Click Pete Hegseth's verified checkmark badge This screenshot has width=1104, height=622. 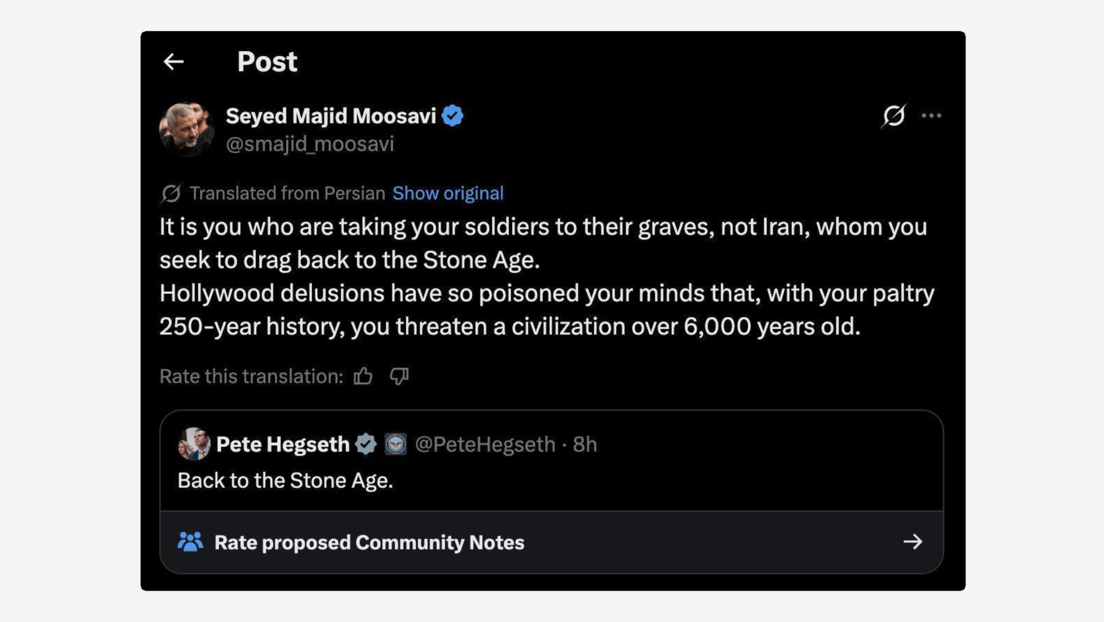pos(366,444)
